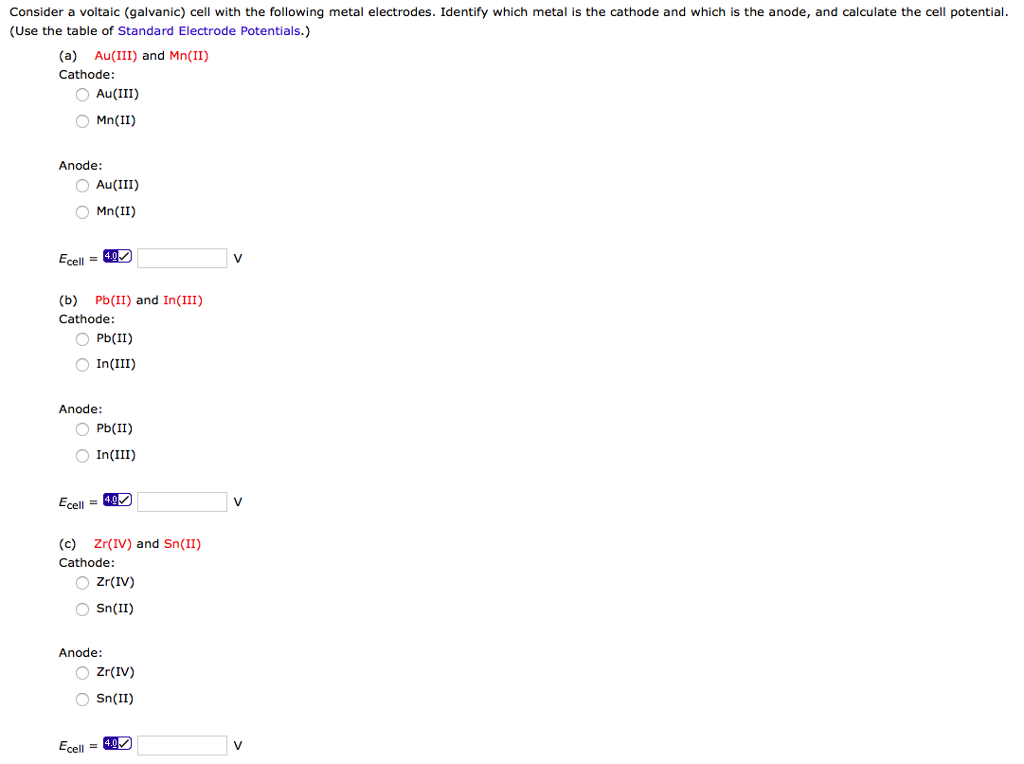1024x764 pixels.
Task: Select Zr(IV) as the anode in part (c)
Action: tap(82, 673)
